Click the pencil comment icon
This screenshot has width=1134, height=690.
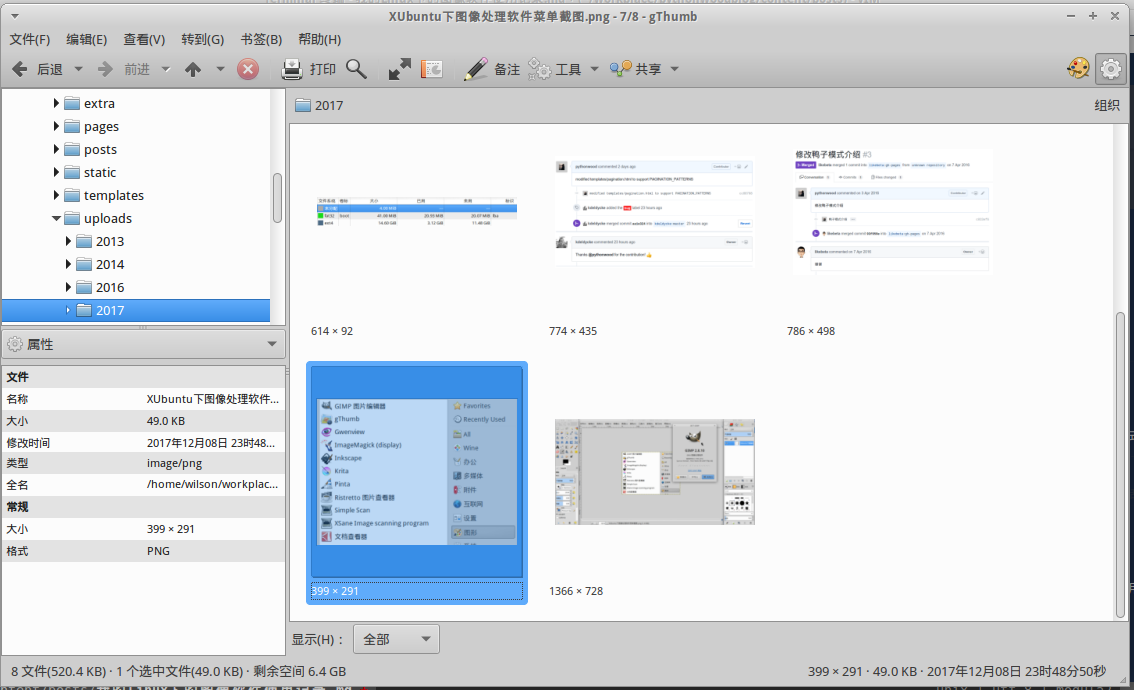click(x=475, y=69)
